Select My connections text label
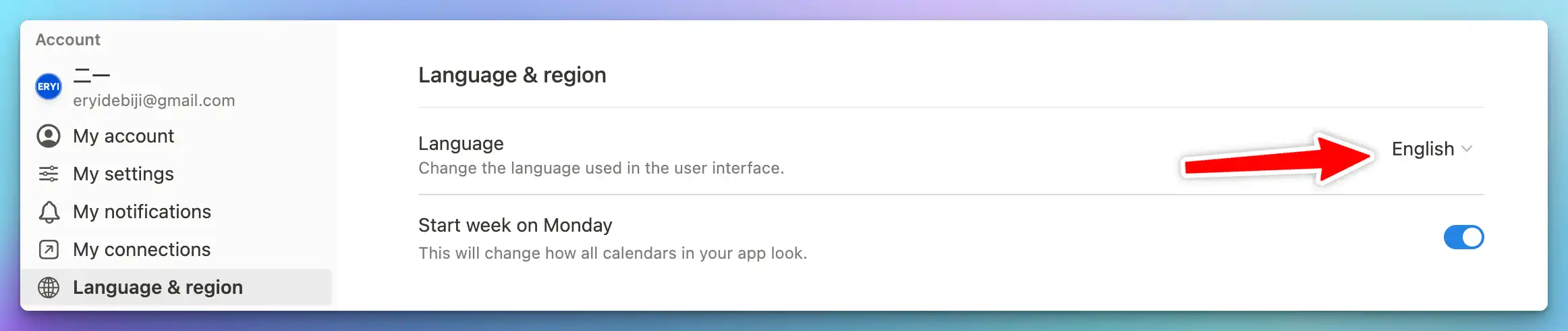Image resolution: width=1568 pixels, height=331 pixels. point(142,249)
